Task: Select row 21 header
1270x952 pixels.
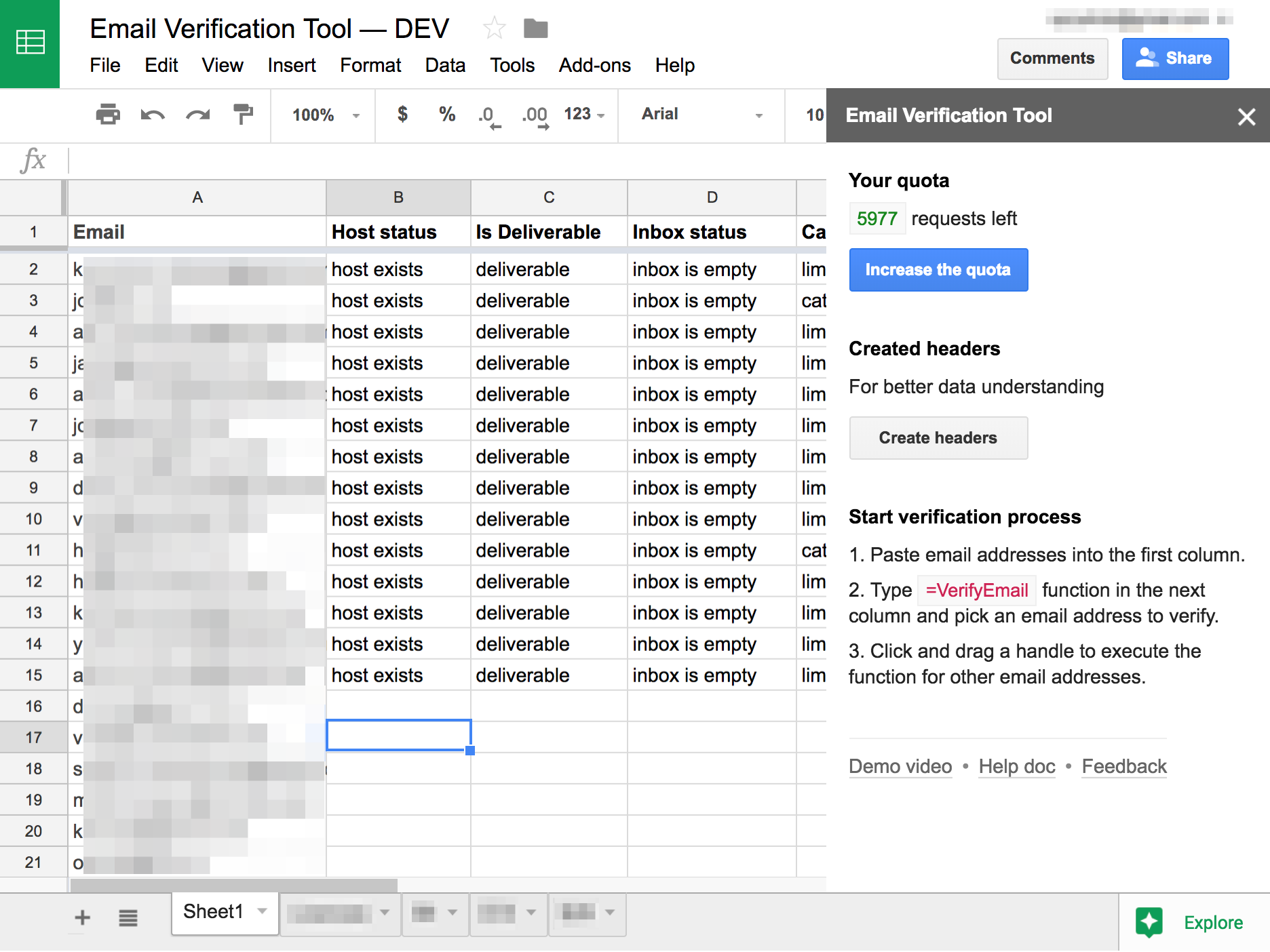Action: tap(33, 862)
